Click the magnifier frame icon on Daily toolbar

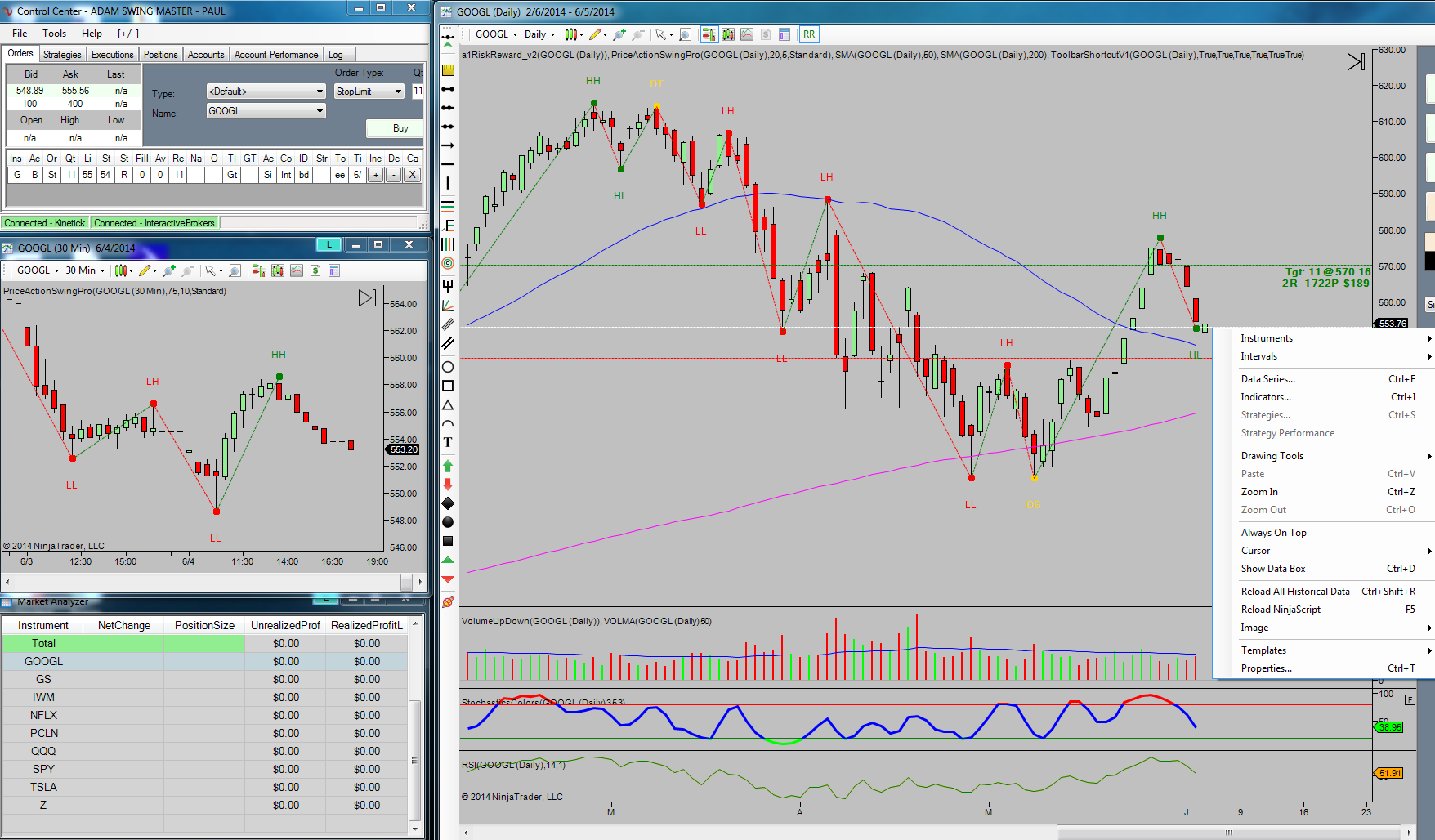point(685,34)
